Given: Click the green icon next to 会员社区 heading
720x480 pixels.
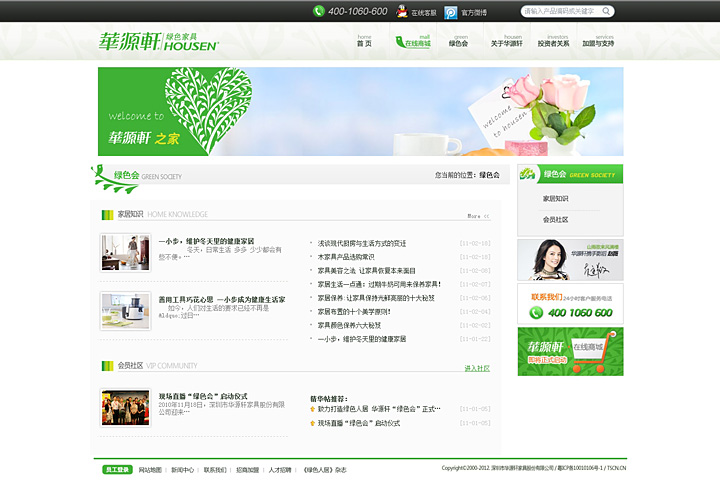Looking at the screenshot, I should (x=107, y=366).
